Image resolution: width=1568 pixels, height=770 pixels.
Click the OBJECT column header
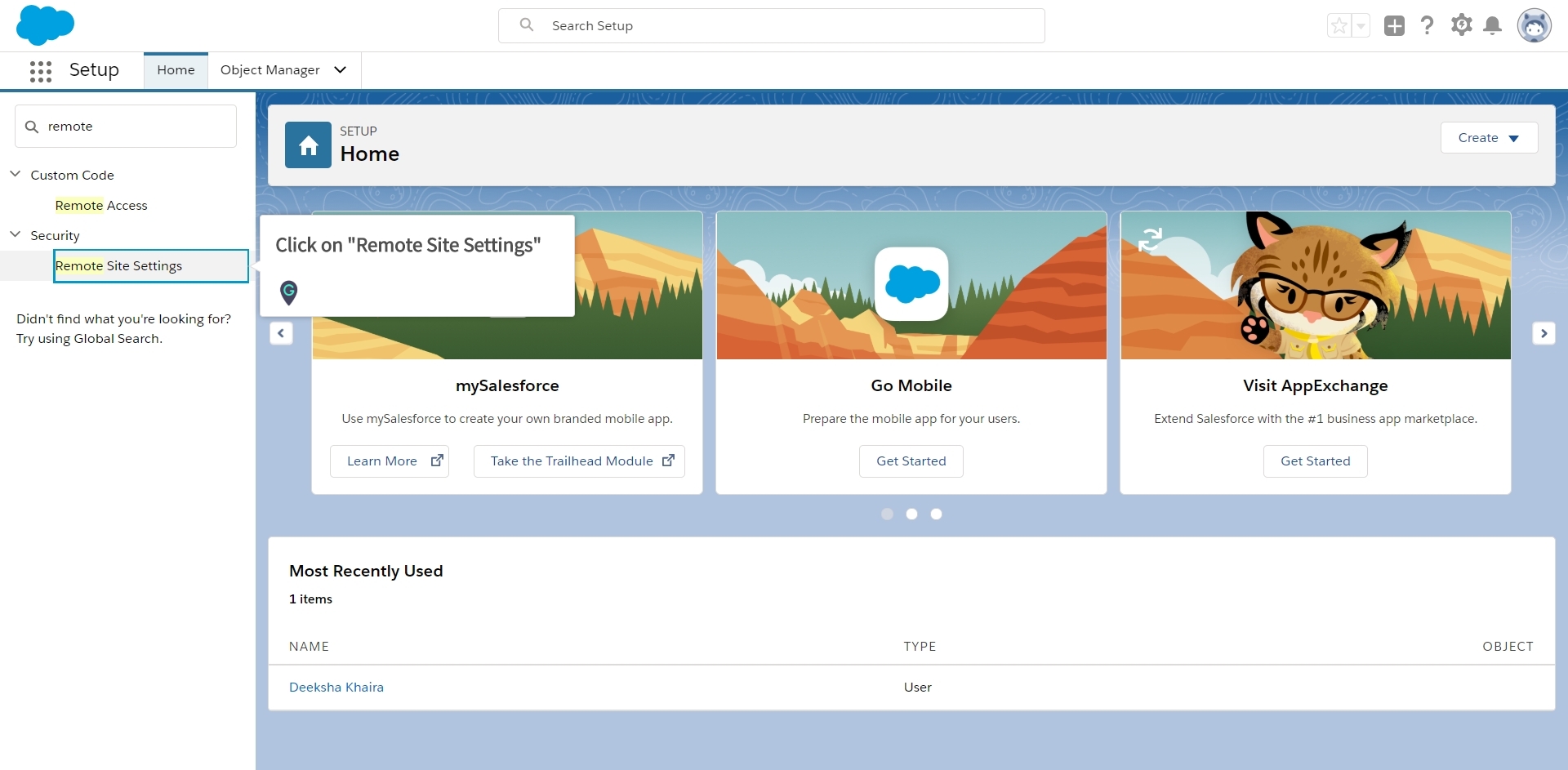[1508, 647]
